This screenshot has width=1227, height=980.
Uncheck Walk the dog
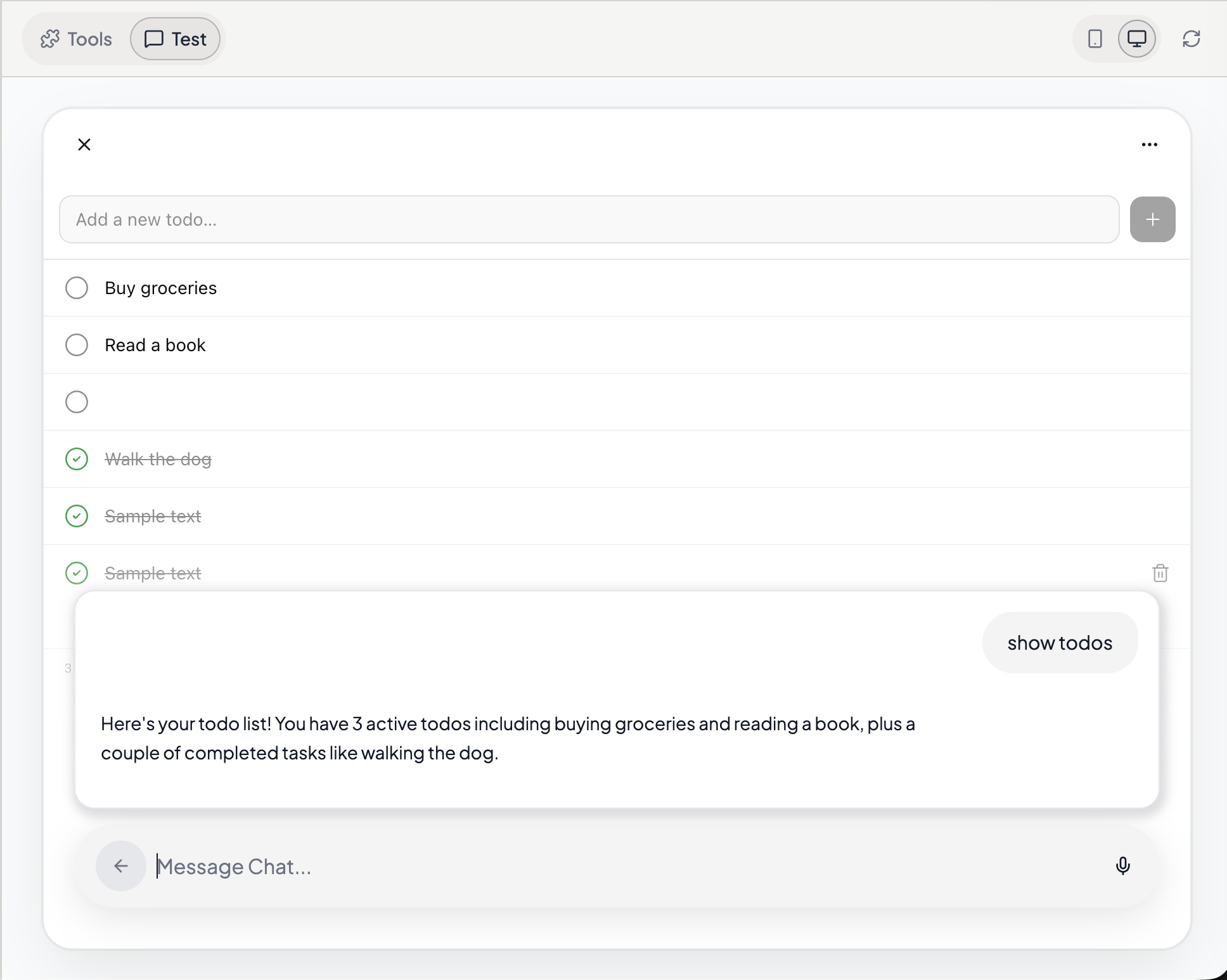77,459
